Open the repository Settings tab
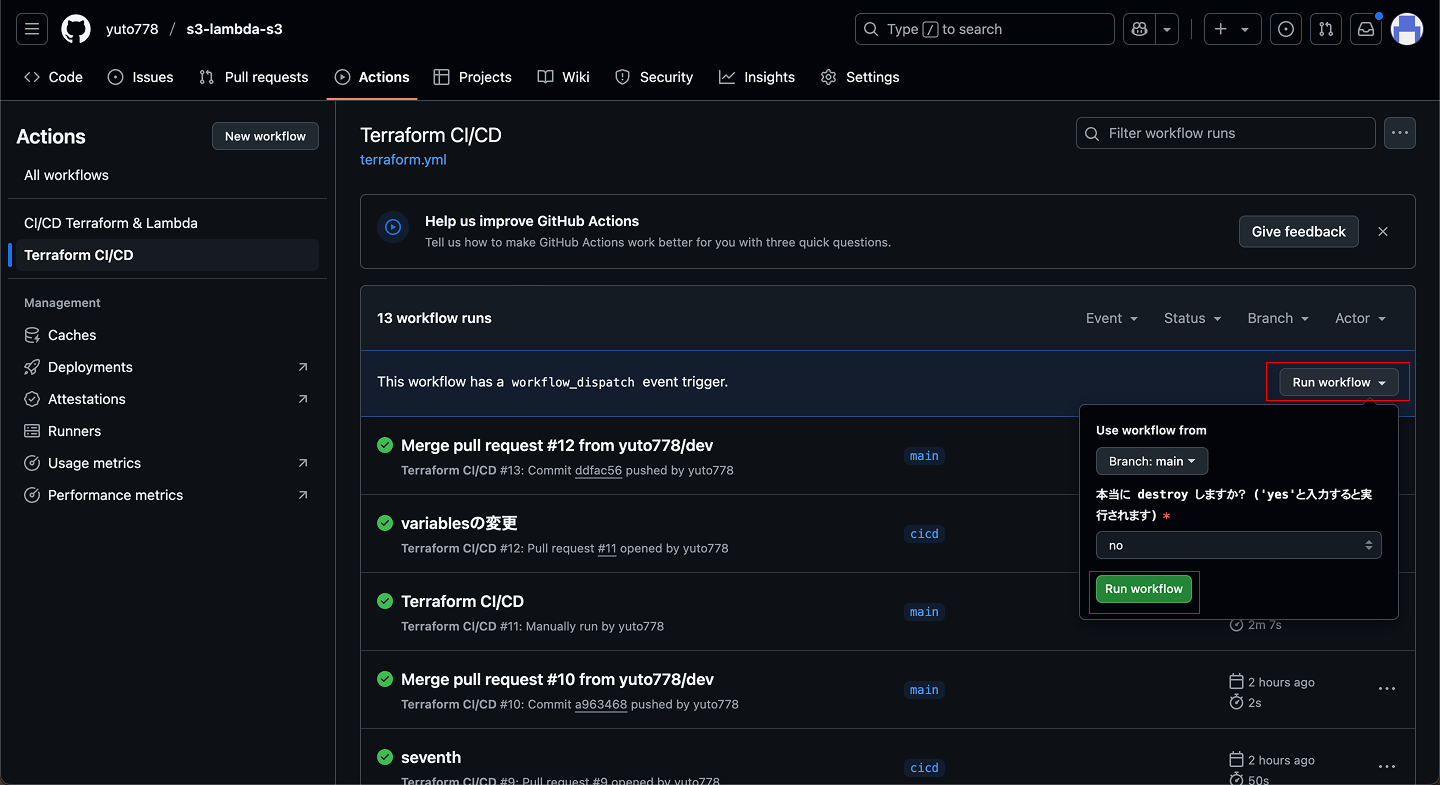Screen dimensions: 1440x785 point(860,77)
